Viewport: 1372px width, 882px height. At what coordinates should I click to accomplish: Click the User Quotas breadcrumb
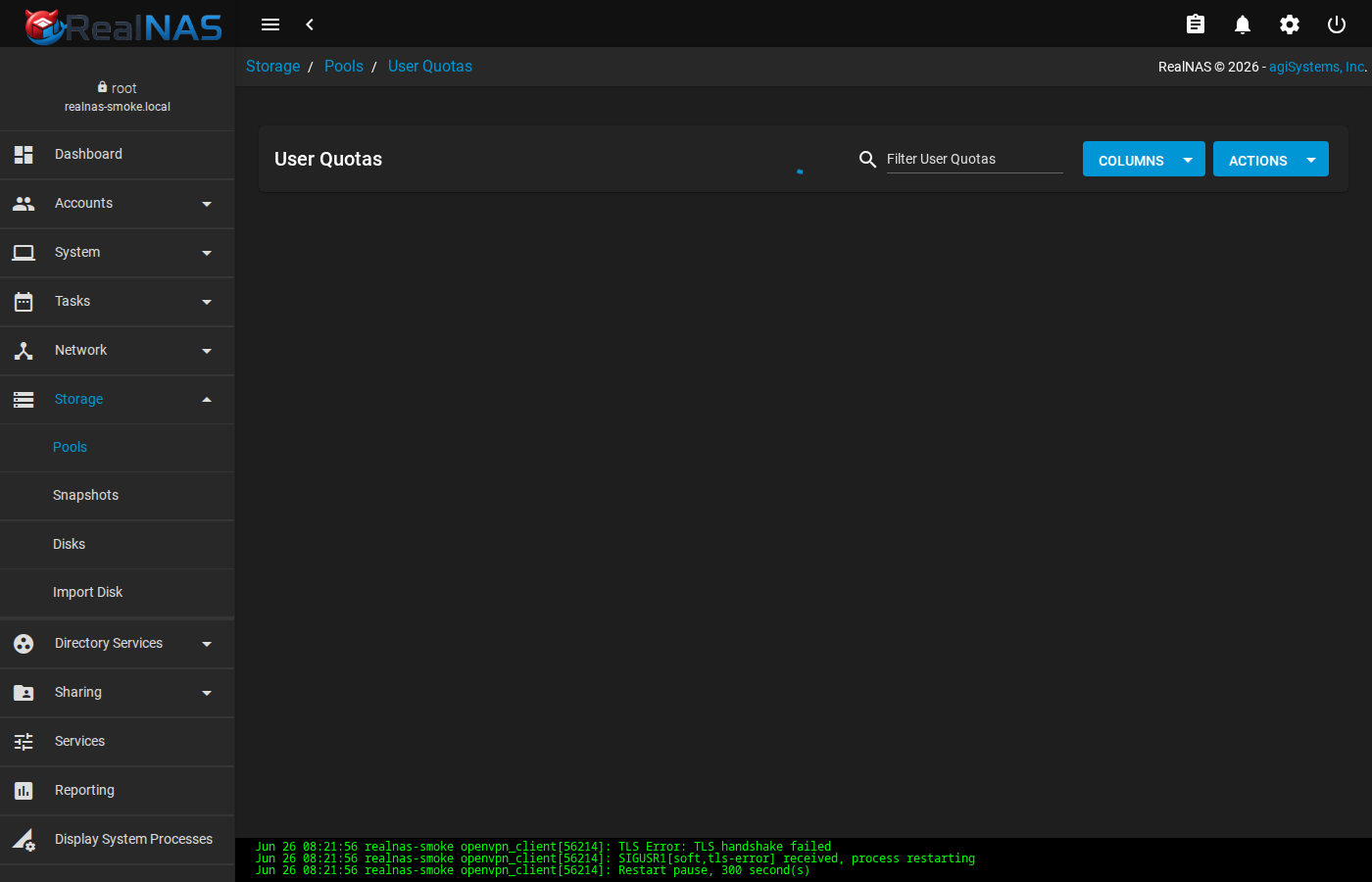[x=430, y=66]
